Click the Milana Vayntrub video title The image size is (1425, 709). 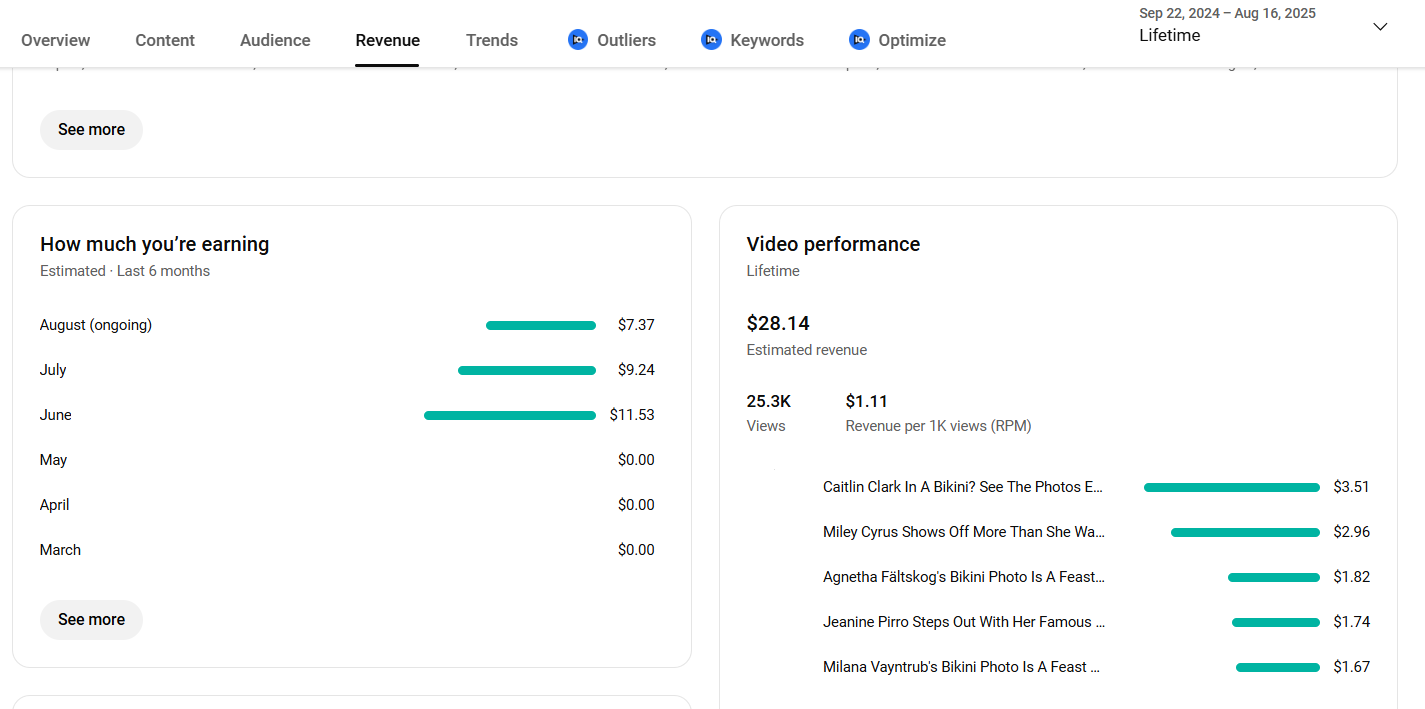coord(961,667)
